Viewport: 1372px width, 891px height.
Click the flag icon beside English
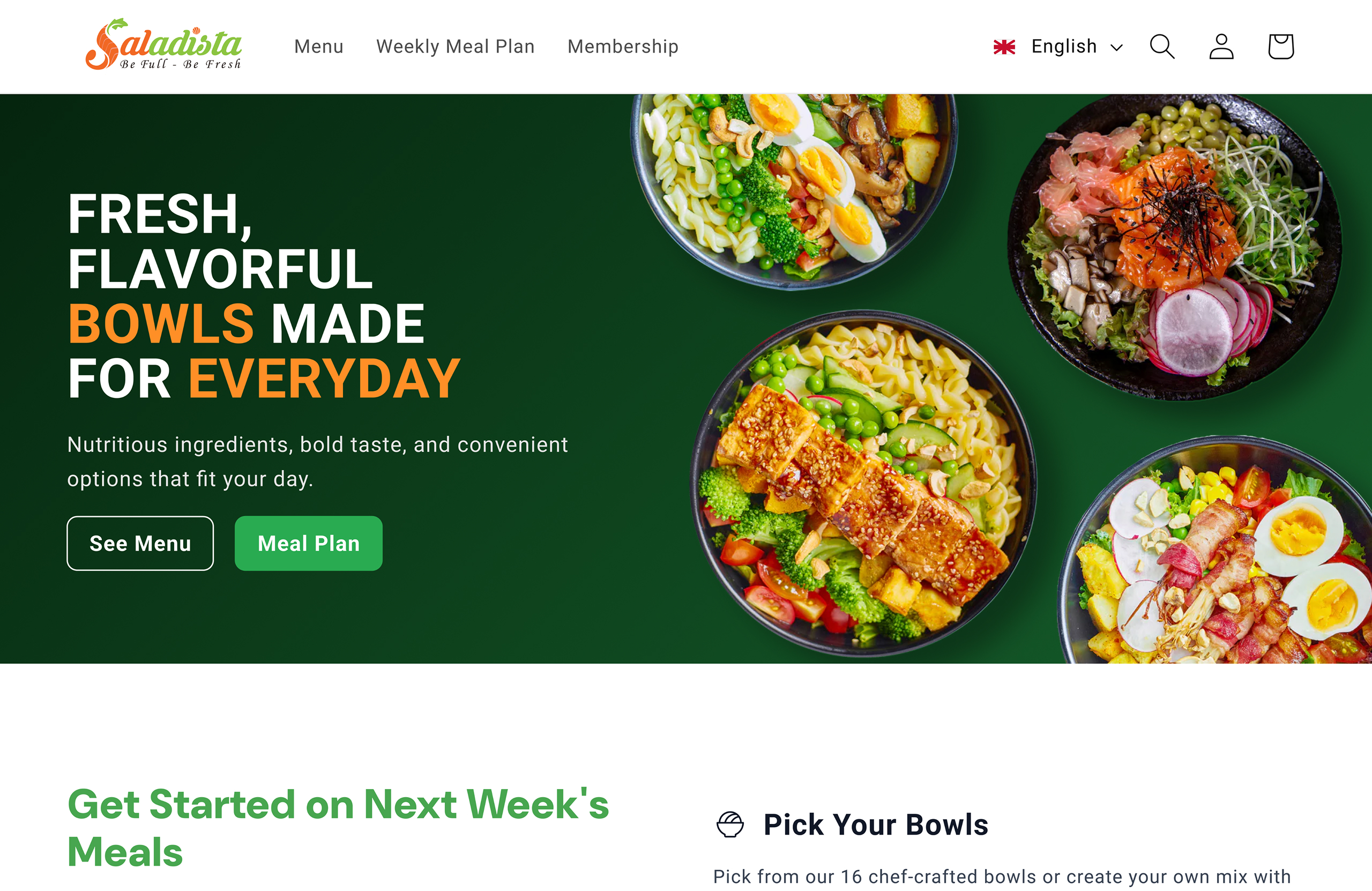pyautogui.click(x=1004, y=47)
